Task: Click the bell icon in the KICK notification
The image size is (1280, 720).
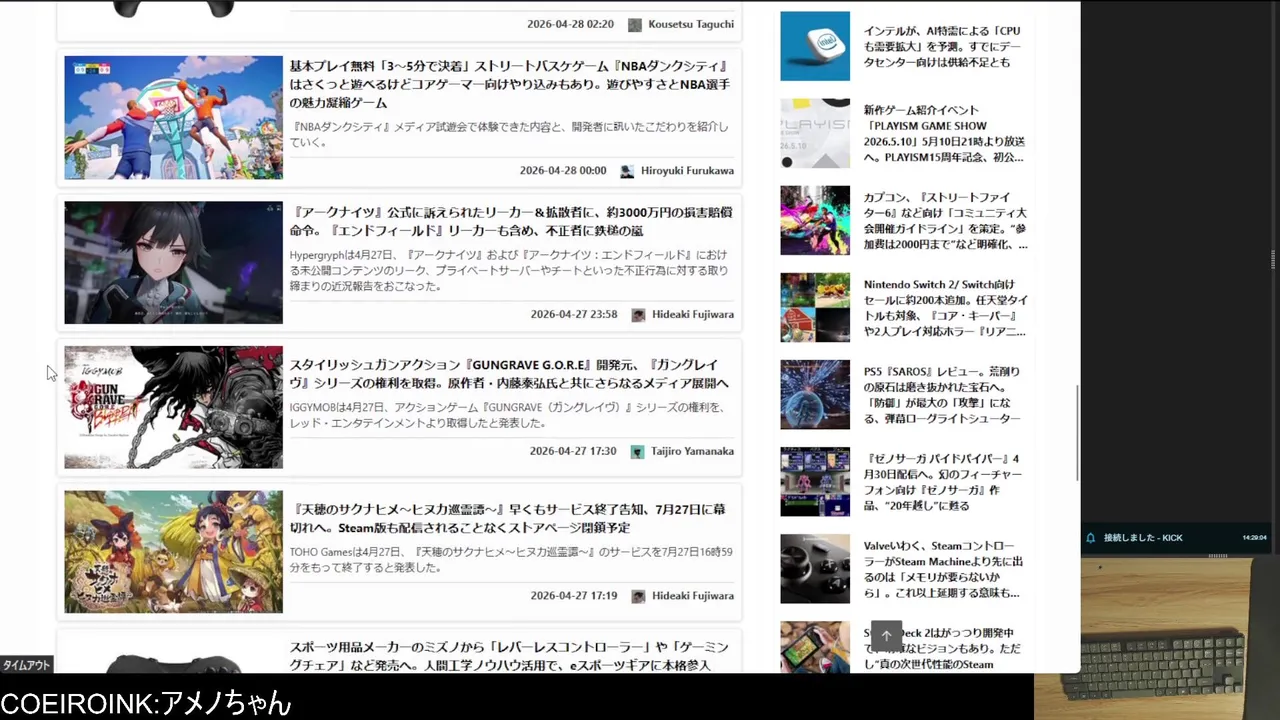Action: pyautogui.click(x=1090, y=538)
